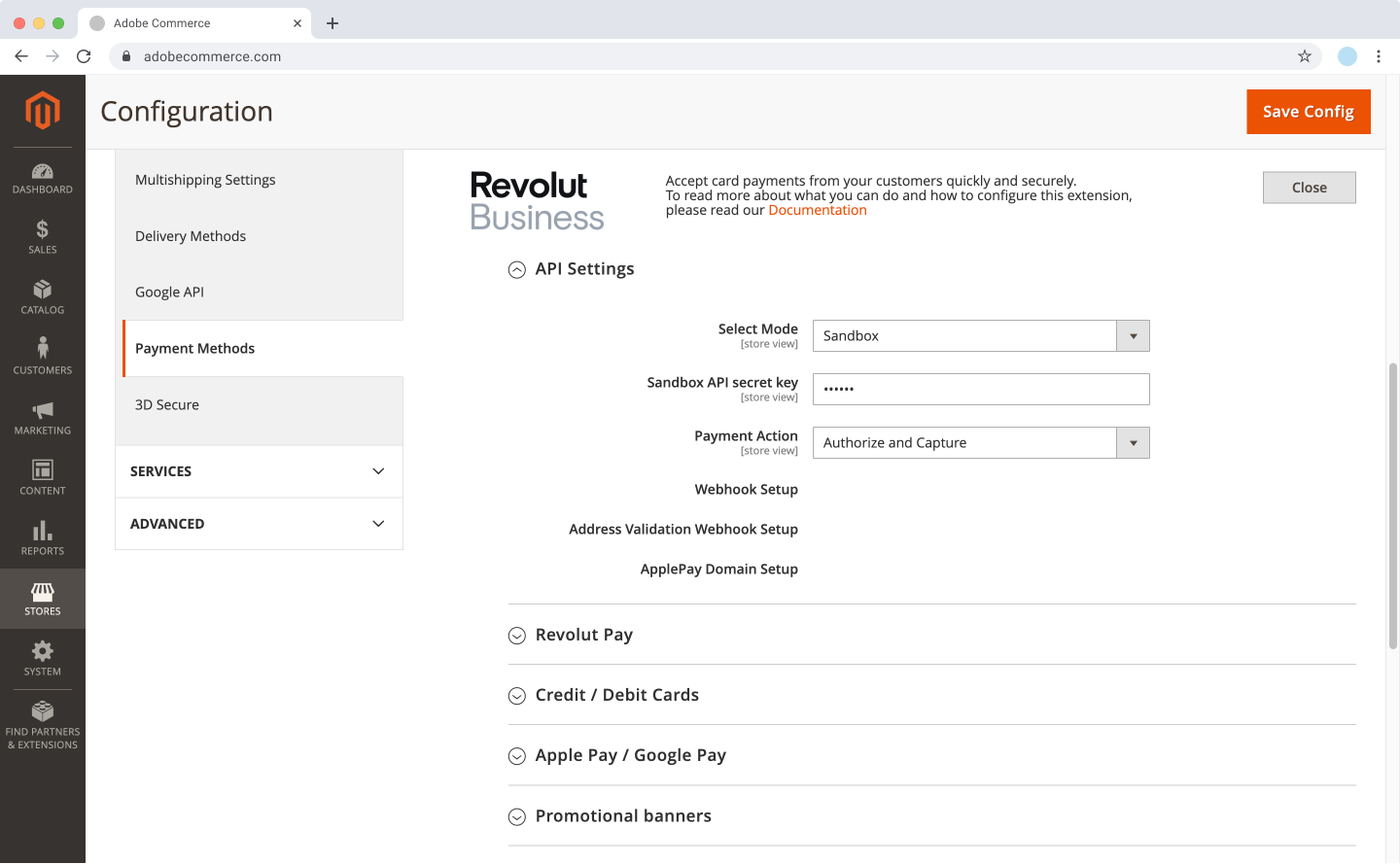Click the Magento logo icon
1400x864 pixels.
tap(43, 110)
